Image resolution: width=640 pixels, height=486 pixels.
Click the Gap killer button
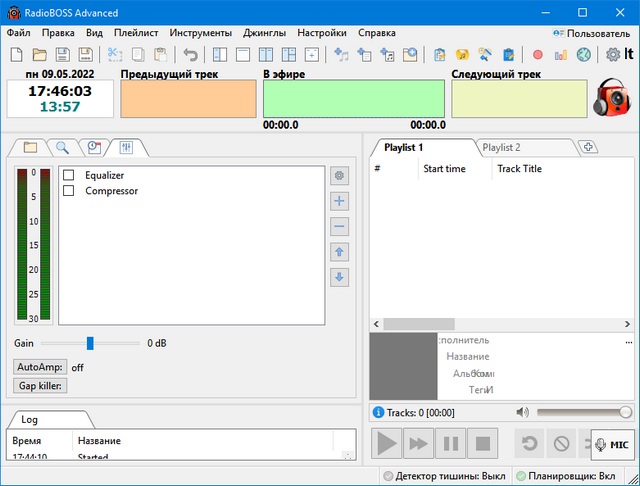[x=40, y=386]
